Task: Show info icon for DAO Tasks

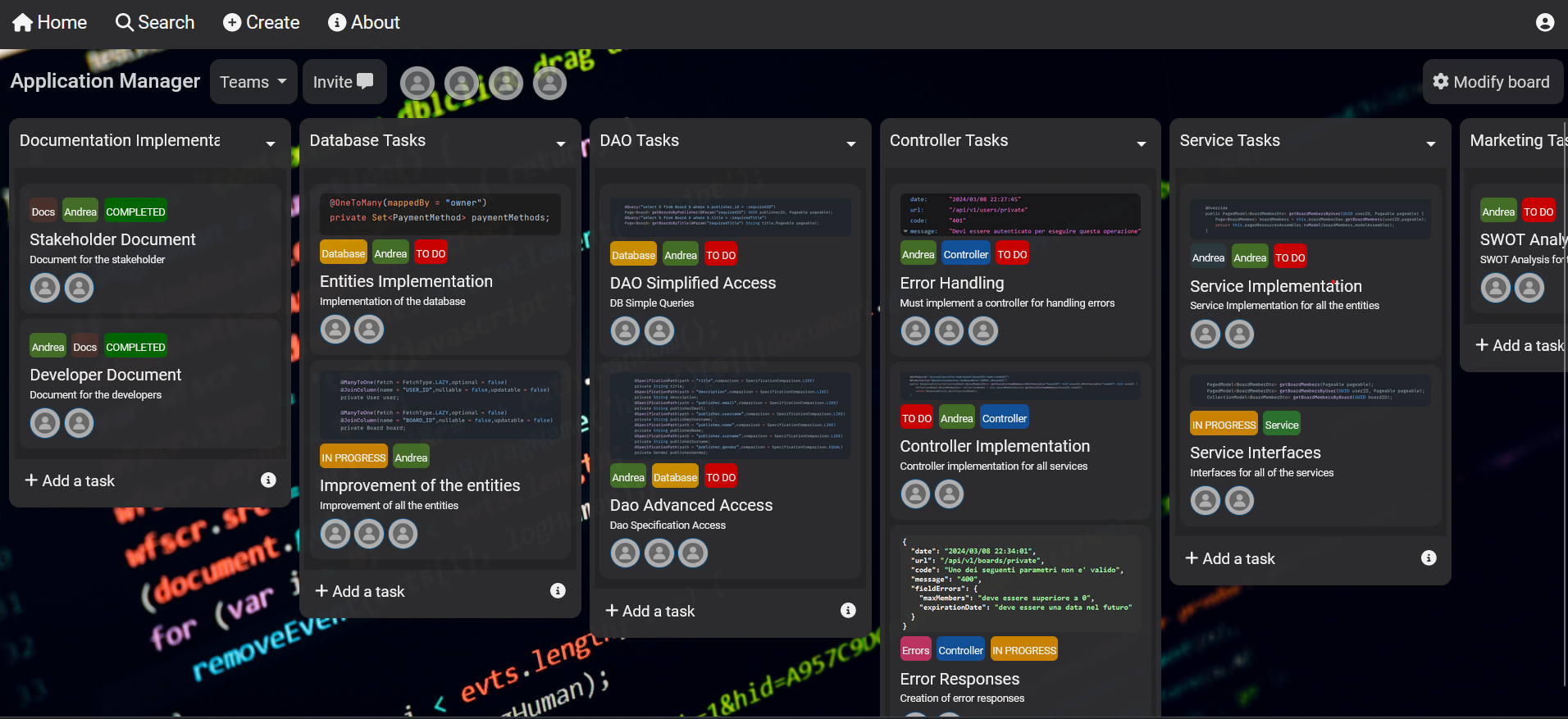Action: pos(848,610)
